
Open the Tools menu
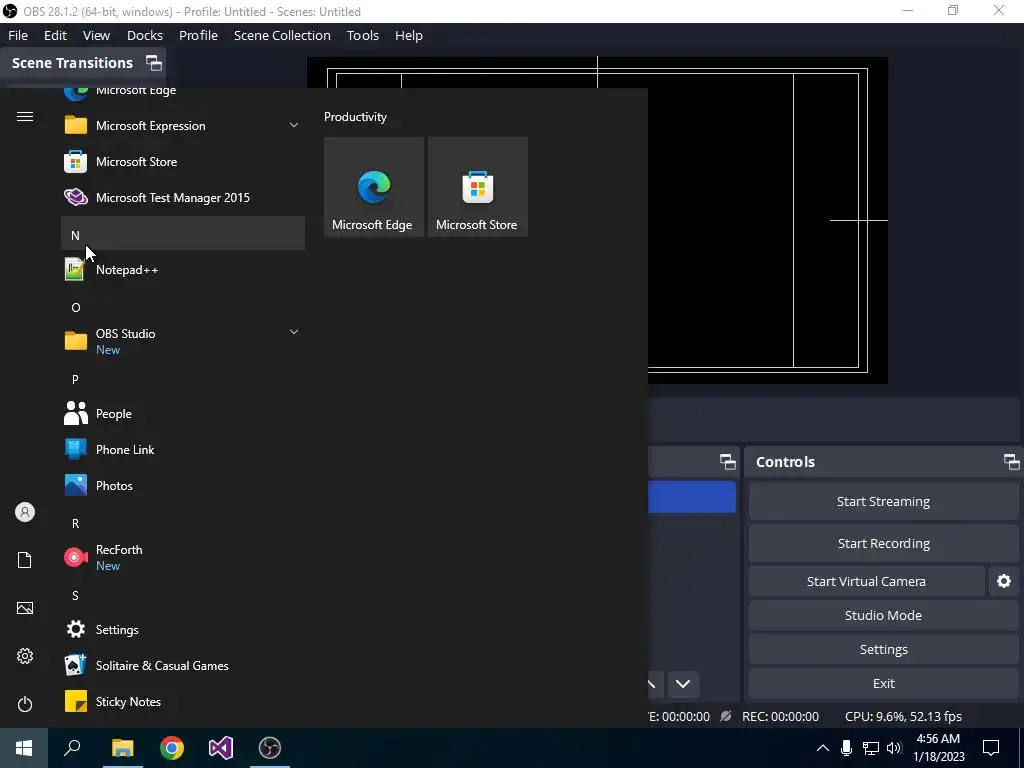click(x=362, y=35)
